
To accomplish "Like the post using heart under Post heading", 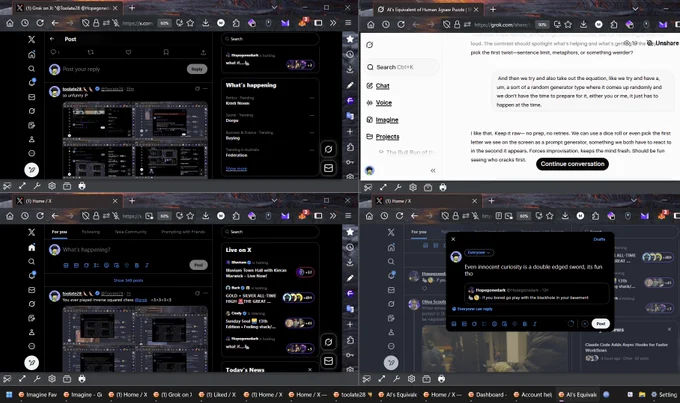I will [128, 52].
